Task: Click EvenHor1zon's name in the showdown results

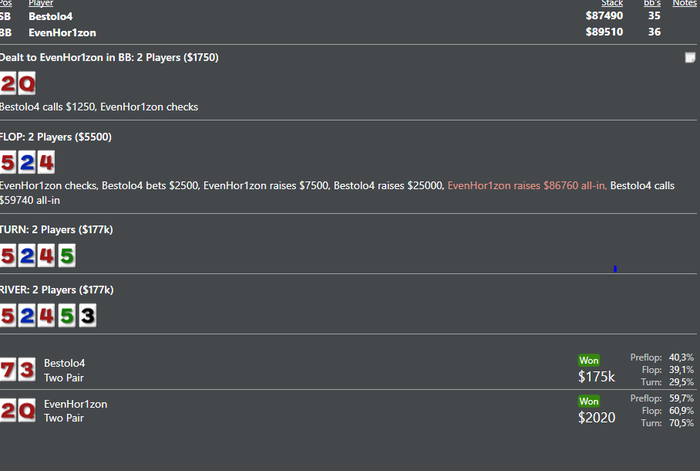Action: [75, 404]
